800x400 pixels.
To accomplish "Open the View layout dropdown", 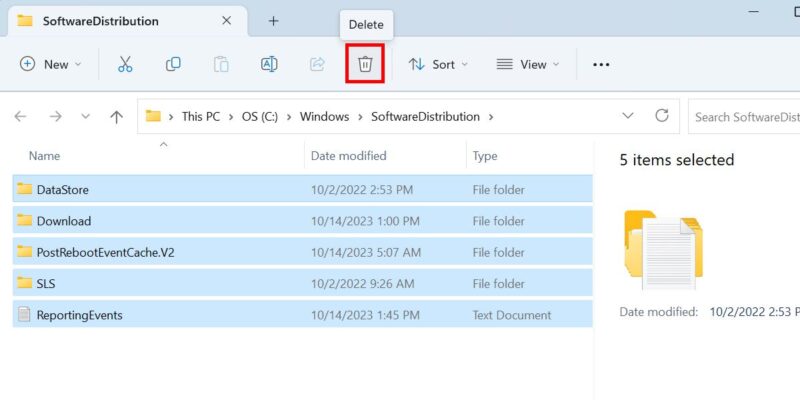I will point(528,64).
